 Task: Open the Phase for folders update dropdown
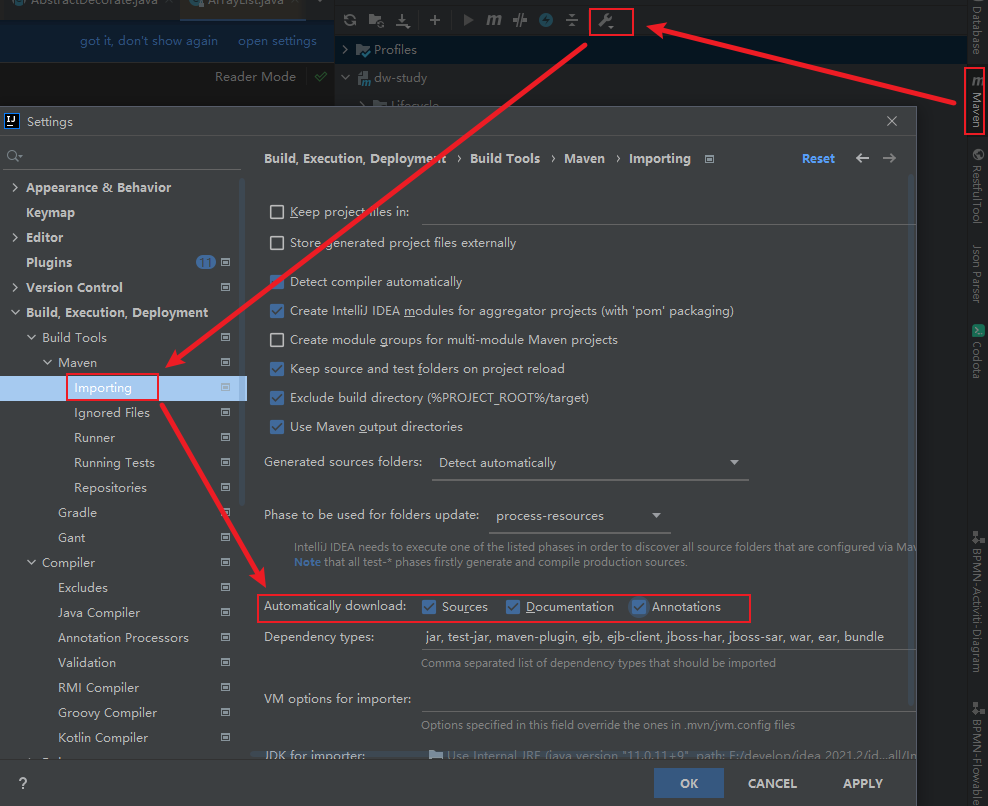[x=579, y=515]
